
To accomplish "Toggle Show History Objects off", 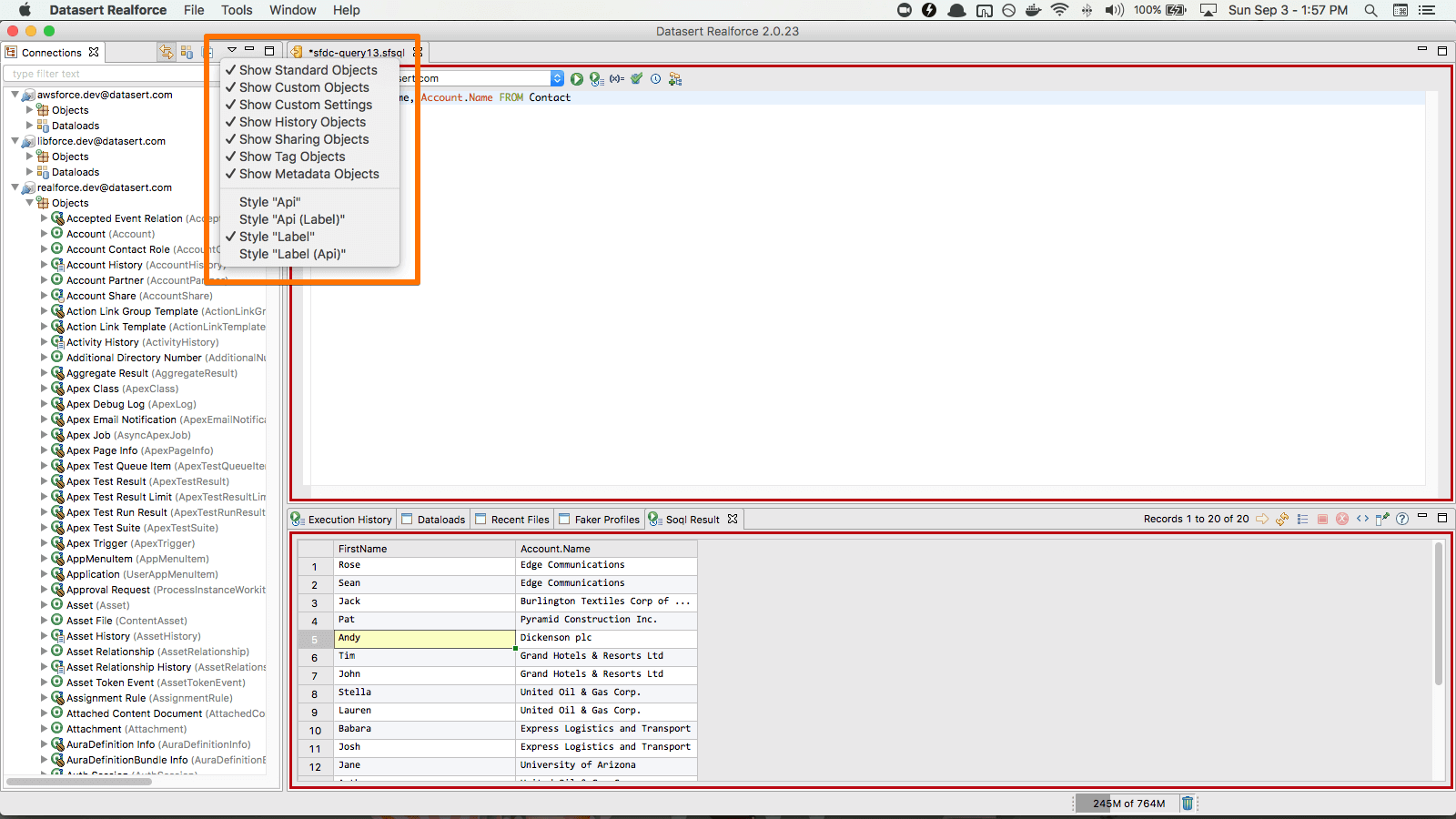I will coord(302,122).
